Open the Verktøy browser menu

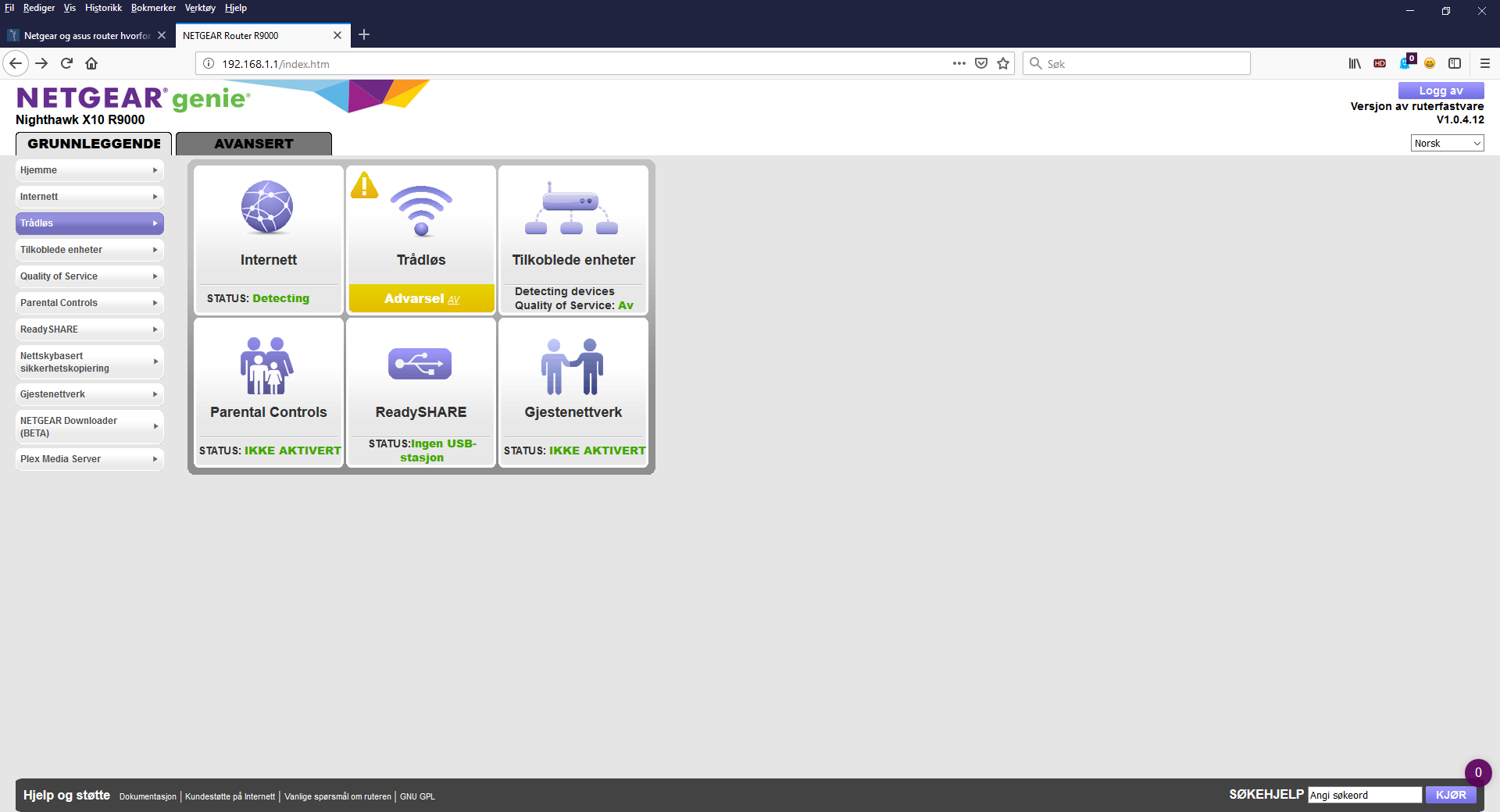(x=200, y=8)
